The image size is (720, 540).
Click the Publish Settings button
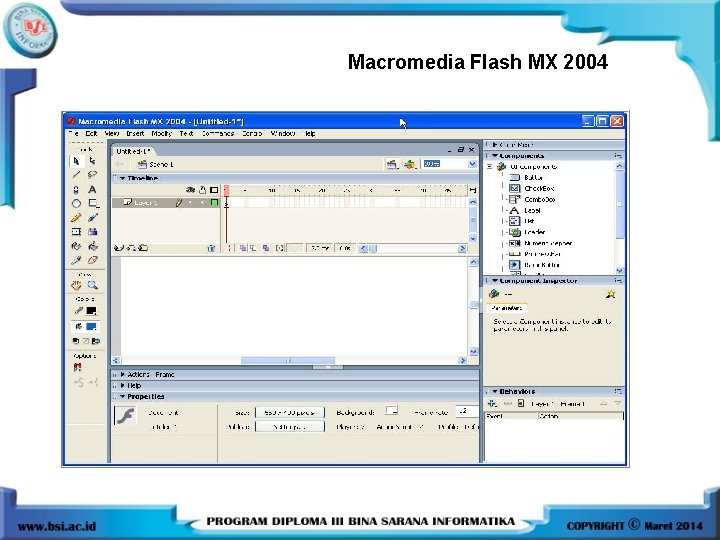290,427
